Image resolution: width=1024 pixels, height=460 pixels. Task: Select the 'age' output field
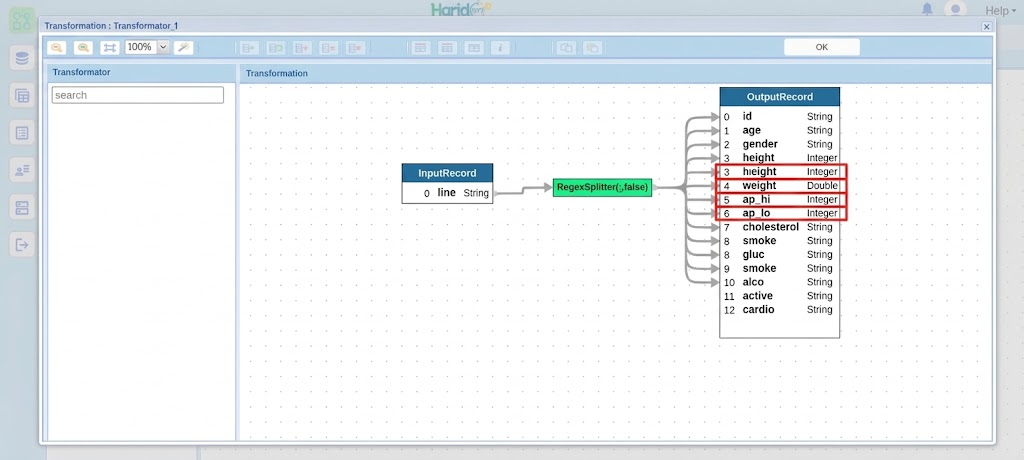(x=780, y=130)
